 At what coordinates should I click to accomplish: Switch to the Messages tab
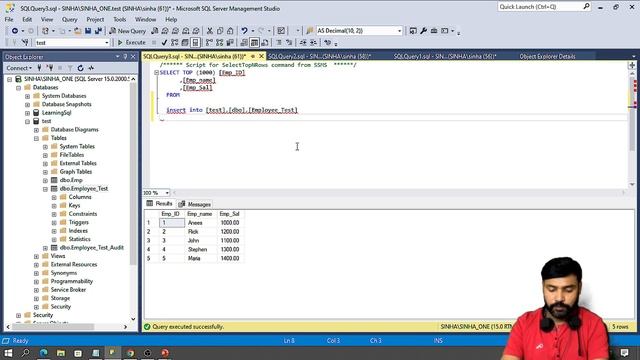click(x=195, y=204)
